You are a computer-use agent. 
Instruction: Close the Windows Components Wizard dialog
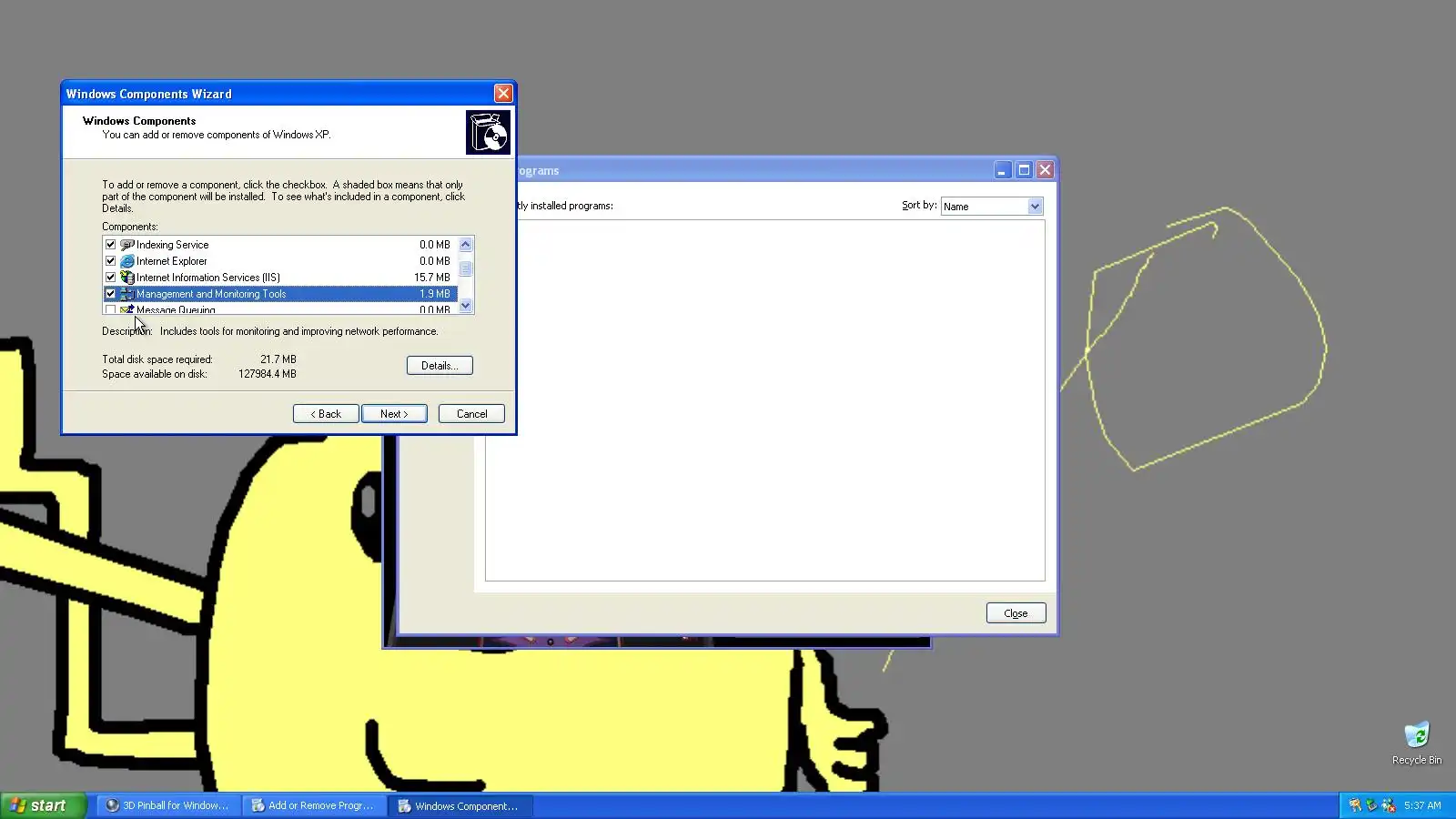click(503, 94)
